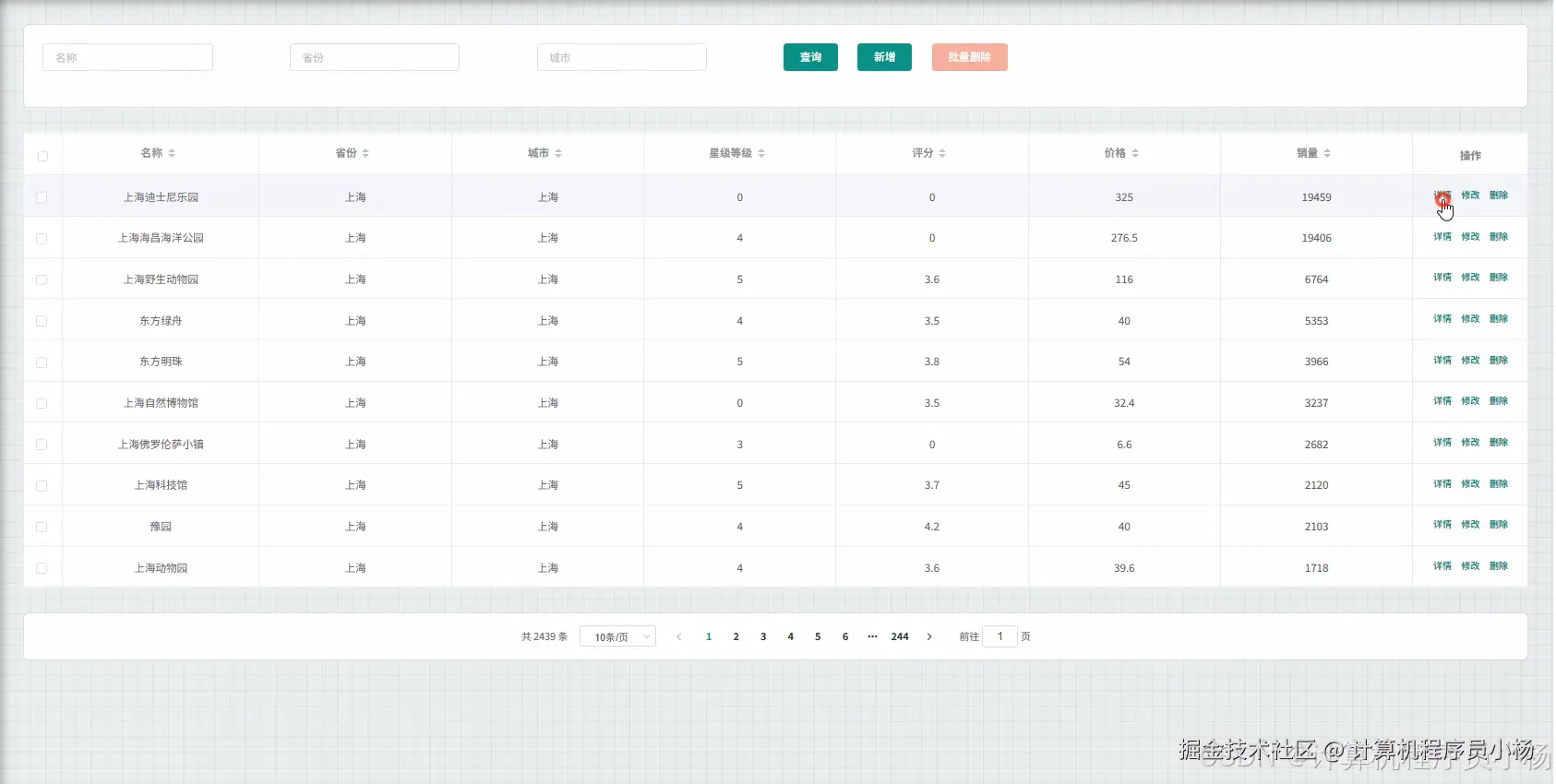
Task: Check the row for 东方明珠
Action: tap(42, 362)
